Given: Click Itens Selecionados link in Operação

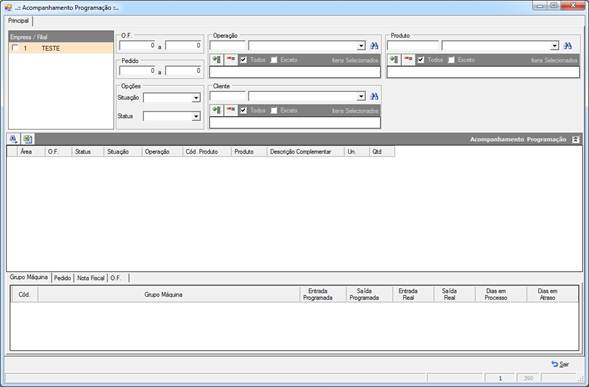Looking at the screenshot, I should click(355, 60).
